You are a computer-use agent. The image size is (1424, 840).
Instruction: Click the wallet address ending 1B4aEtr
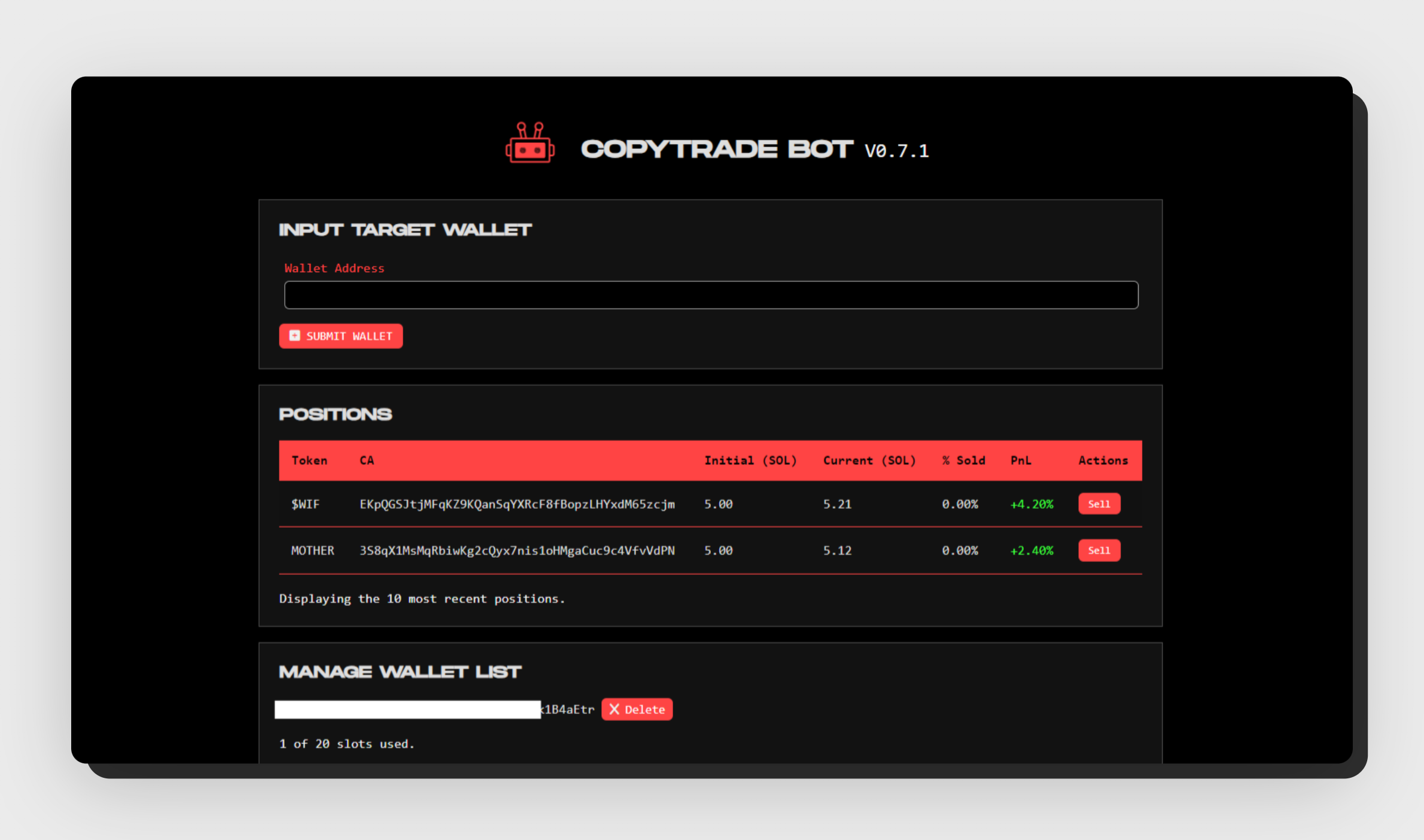click(434, 709)
